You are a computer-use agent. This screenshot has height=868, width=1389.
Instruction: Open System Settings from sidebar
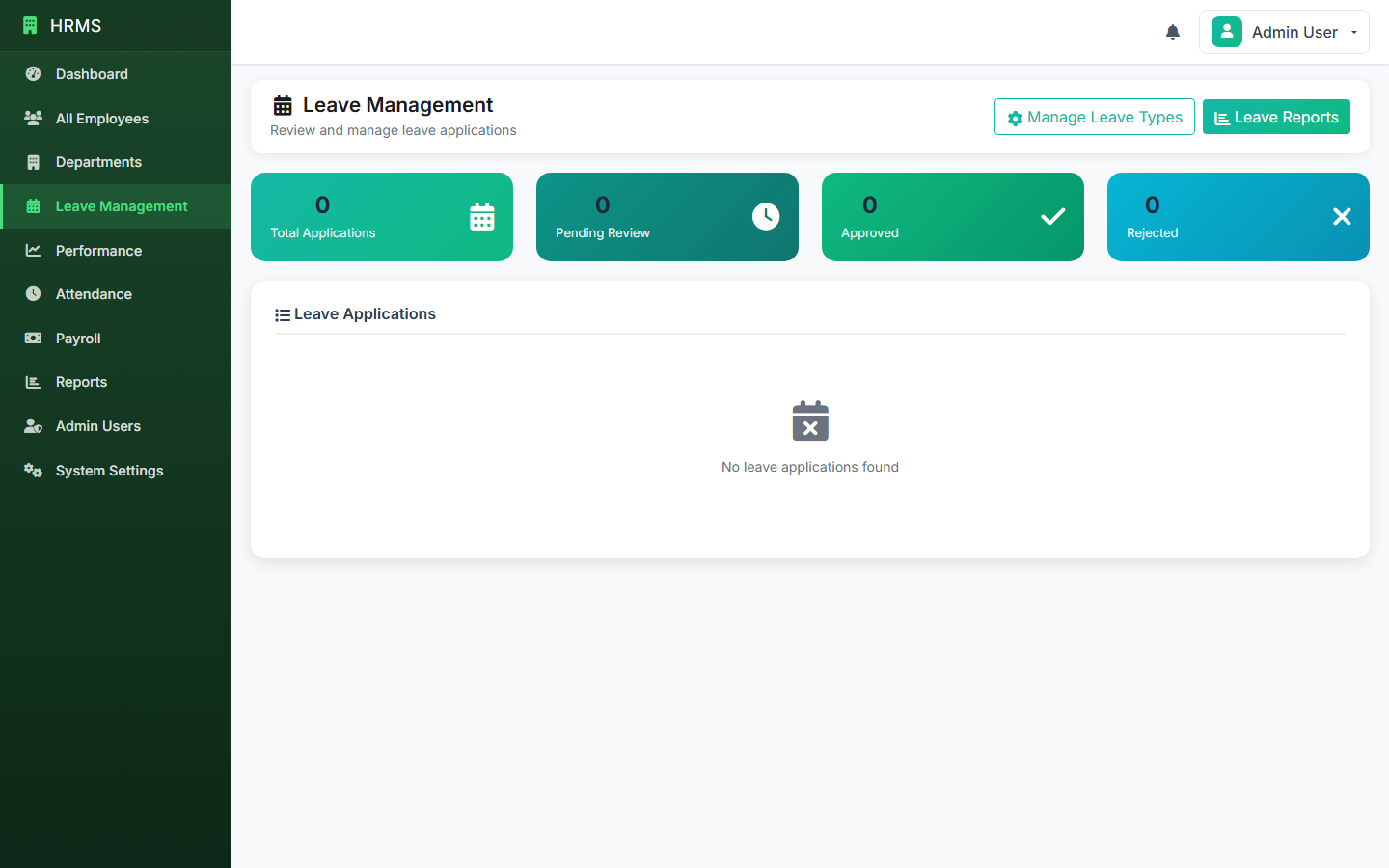click(x=116, y=471)
